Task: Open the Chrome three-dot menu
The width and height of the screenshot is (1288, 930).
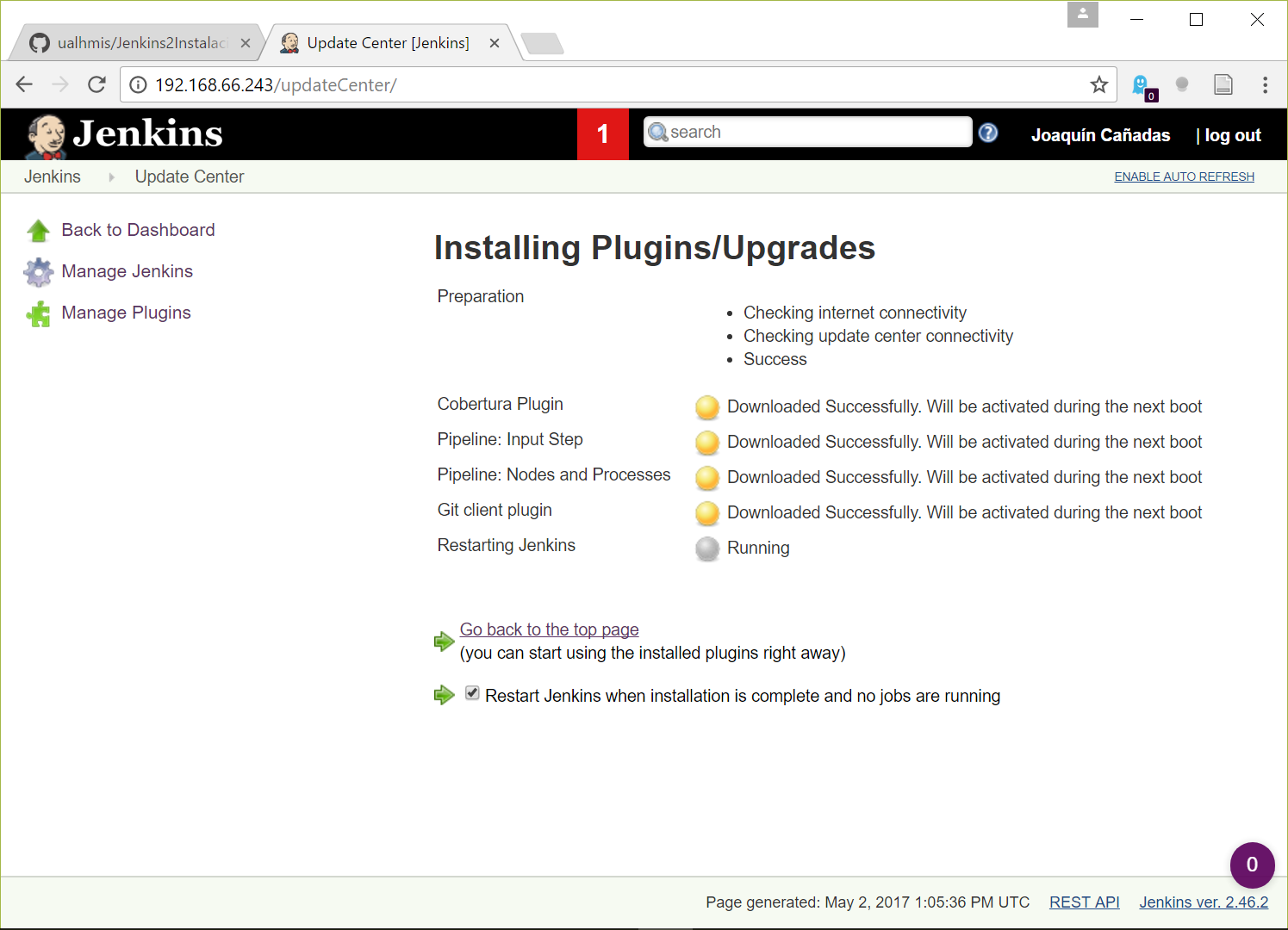Action: (1265, 84)
